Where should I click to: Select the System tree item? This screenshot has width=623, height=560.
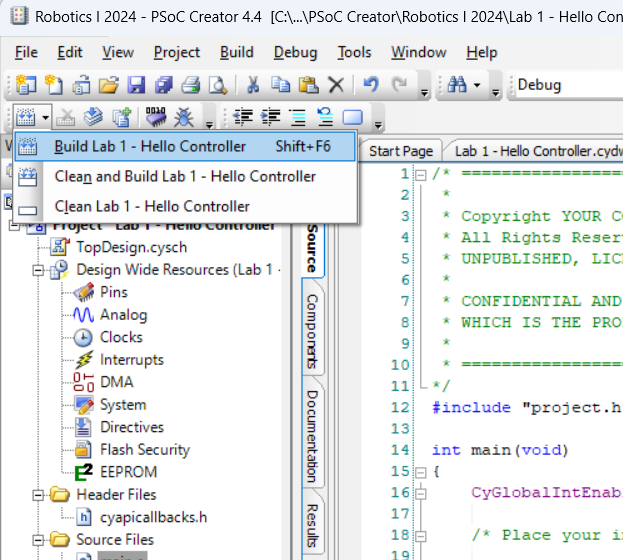point(123,405)
